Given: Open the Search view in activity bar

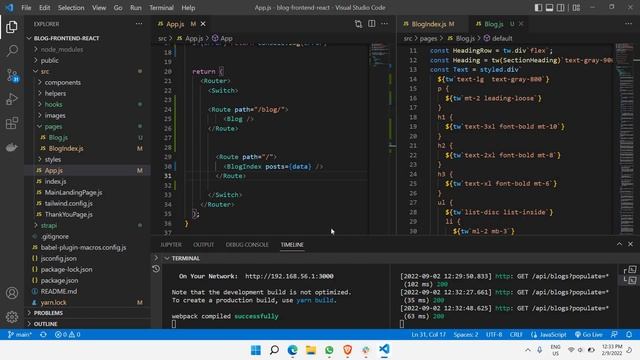Looking at the screenshot, I should (12, 51).
